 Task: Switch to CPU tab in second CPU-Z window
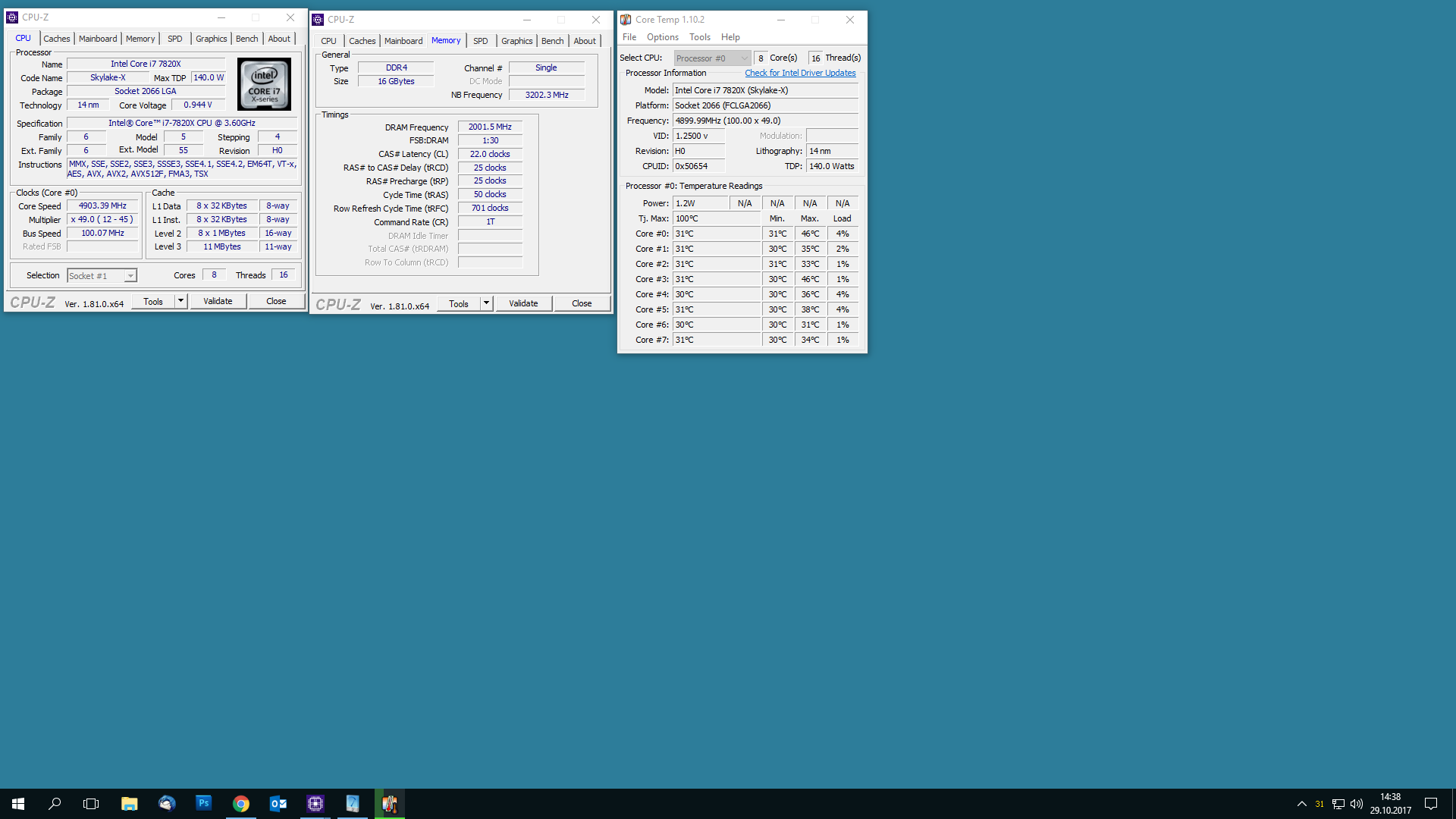[328, 41]
